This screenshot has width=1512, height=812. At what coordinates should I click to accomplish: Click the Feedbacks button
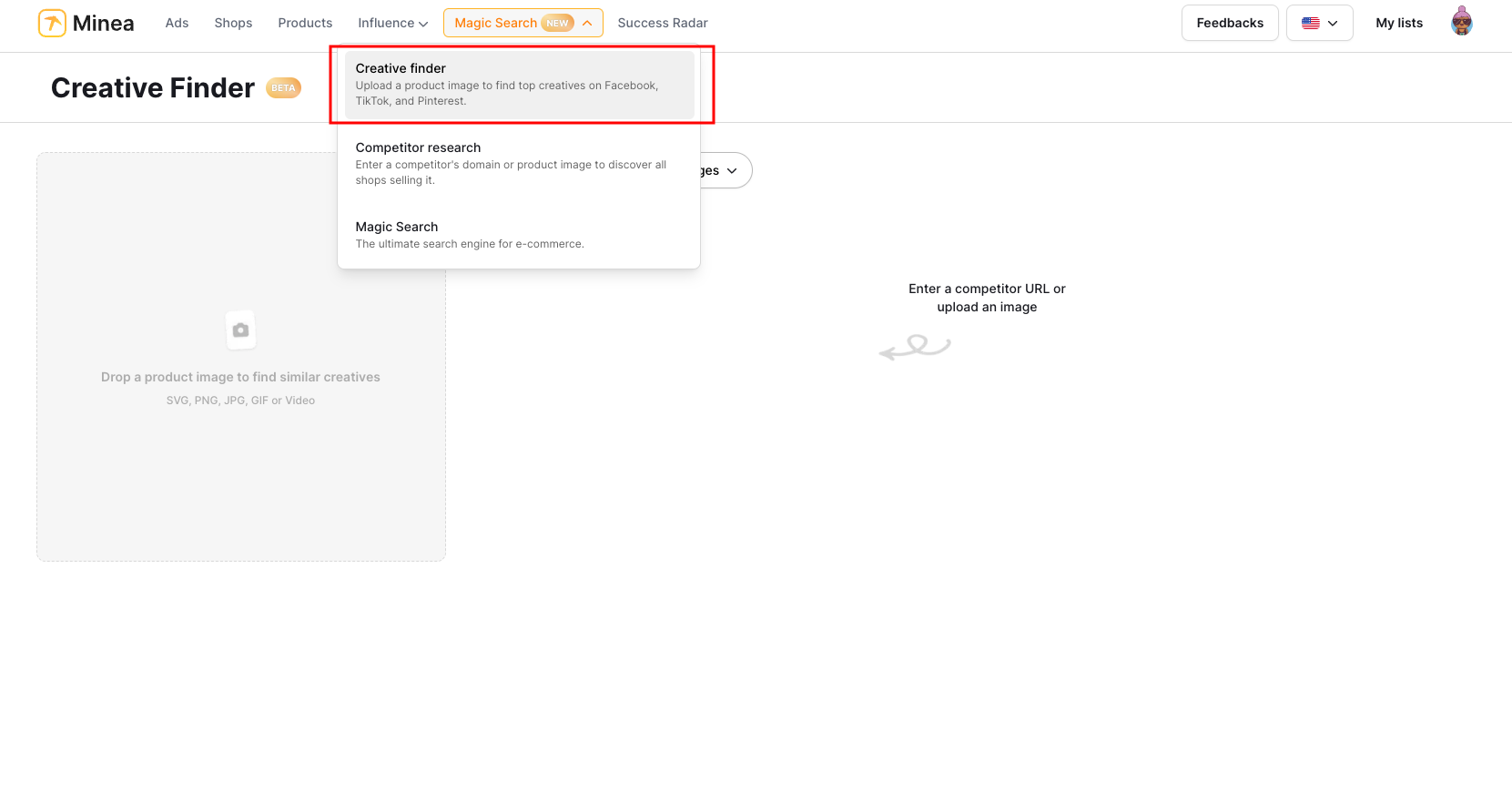point(1229,23)
